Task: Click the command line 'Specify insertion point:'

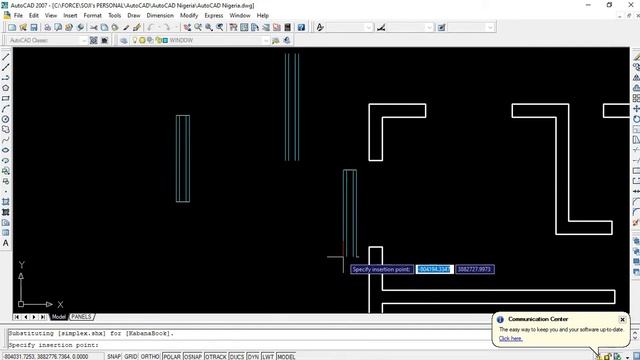Action: (x=54, y=345)
